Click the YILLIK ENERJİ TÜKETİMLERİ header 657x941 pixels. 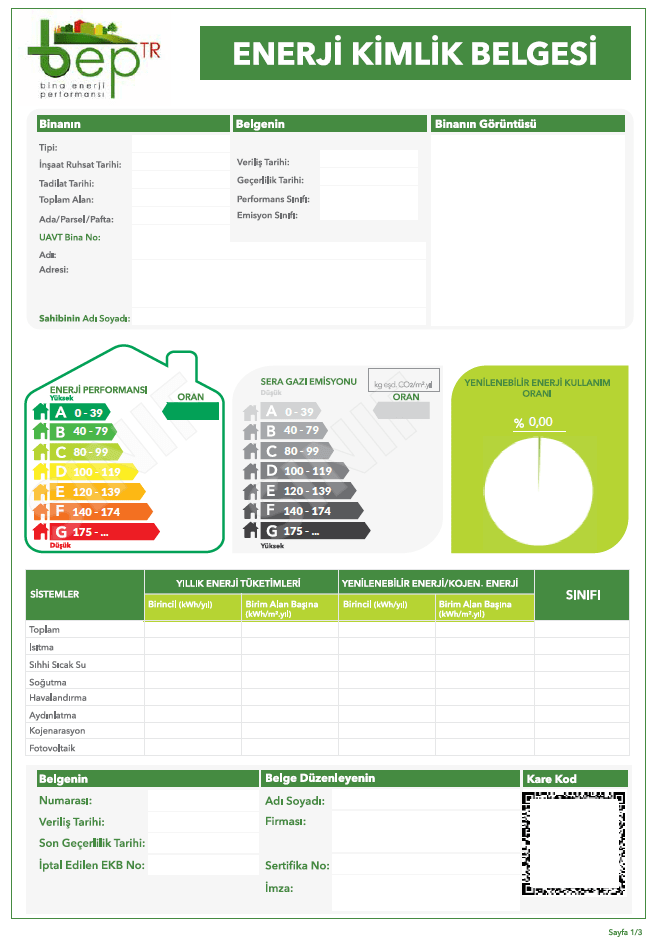pyautogui.click(x=241, y=583)
